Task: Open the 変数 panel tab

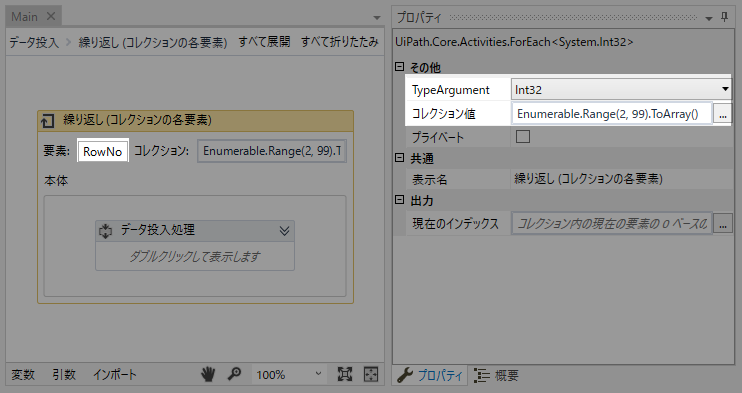Action: coord(23,375)
